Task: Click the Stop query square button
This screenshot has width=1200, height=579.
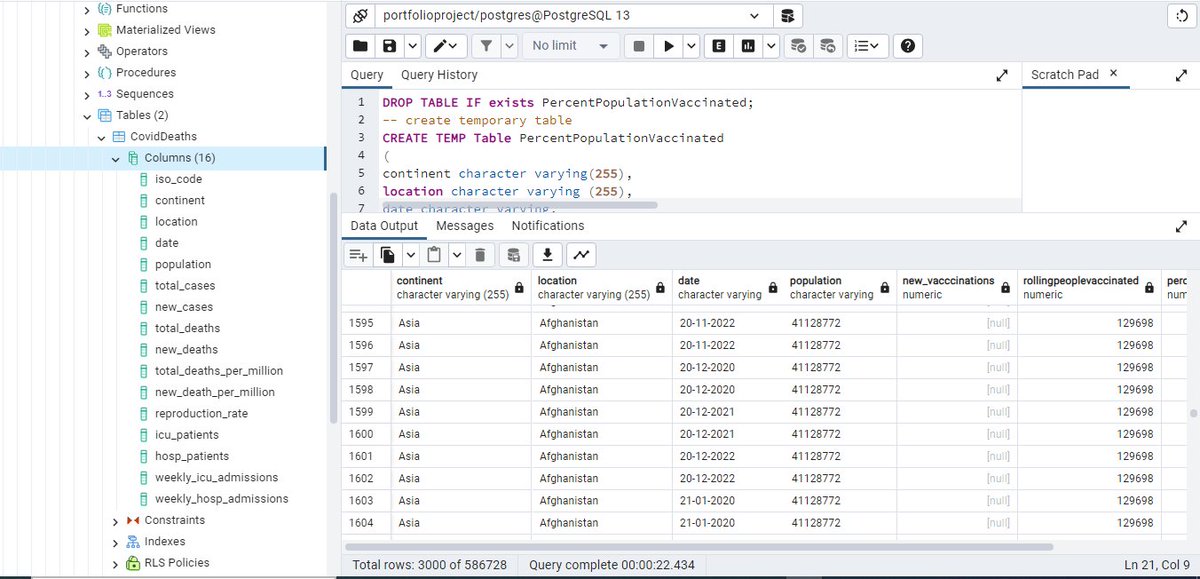Action: click(639, 46)
